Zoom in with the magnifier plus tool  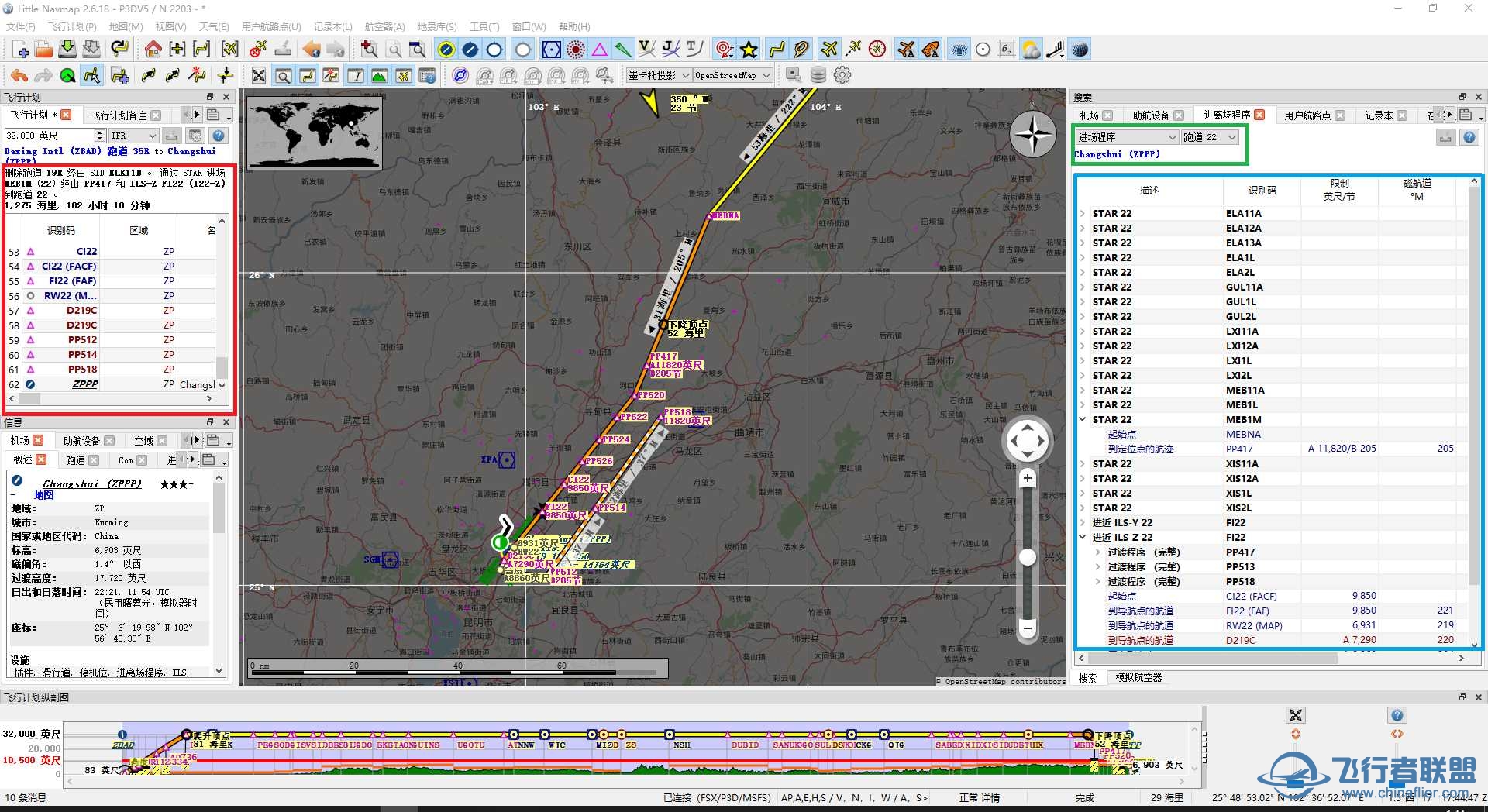coord(370,50)
